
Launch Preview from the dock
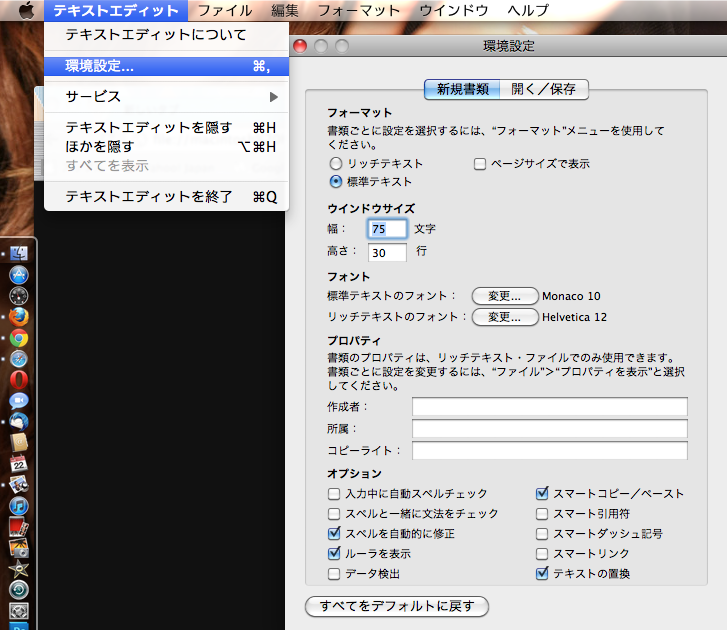pyautogui.click(x=19, y=484)
